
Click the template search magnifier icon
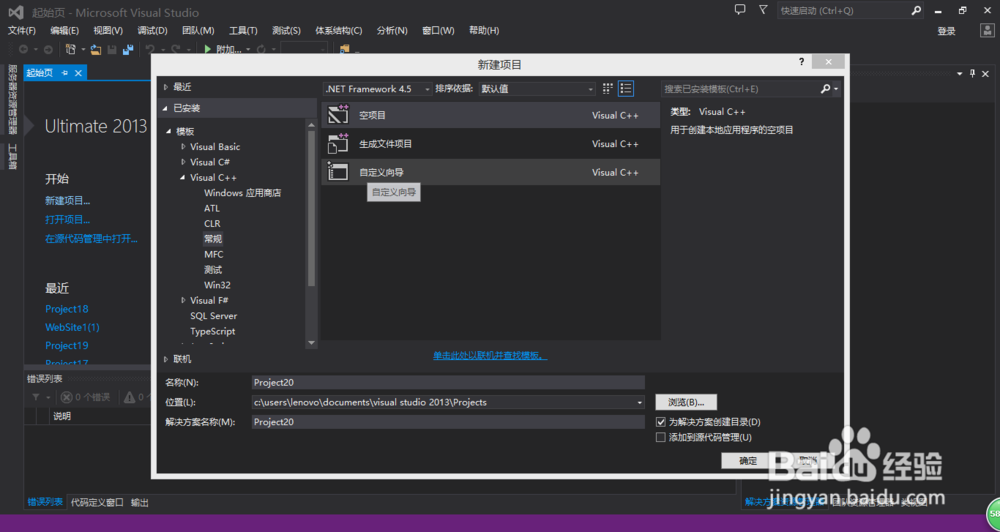(825, 89)
